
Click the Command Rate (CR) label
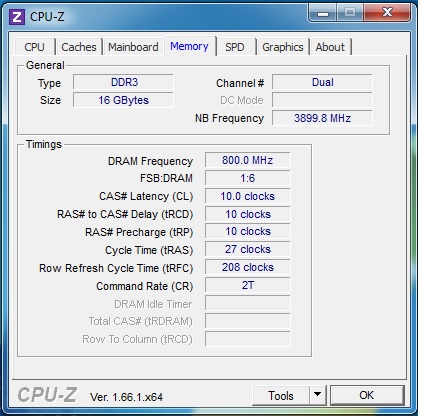(x=145, y=286)
